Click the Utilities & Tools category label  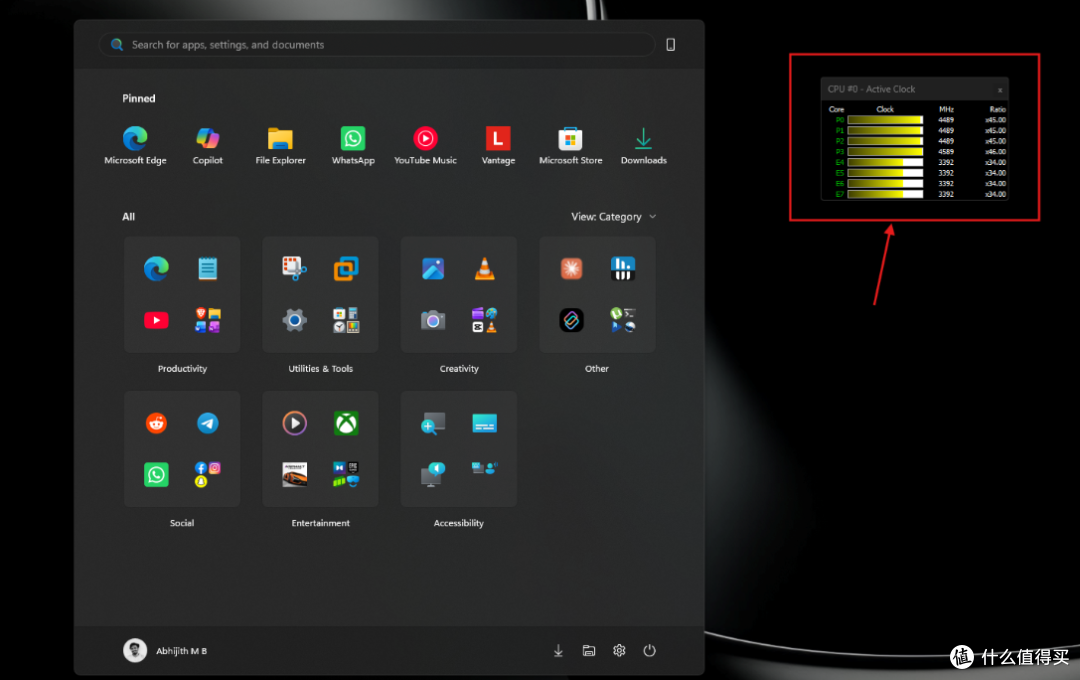coord(320,369)
